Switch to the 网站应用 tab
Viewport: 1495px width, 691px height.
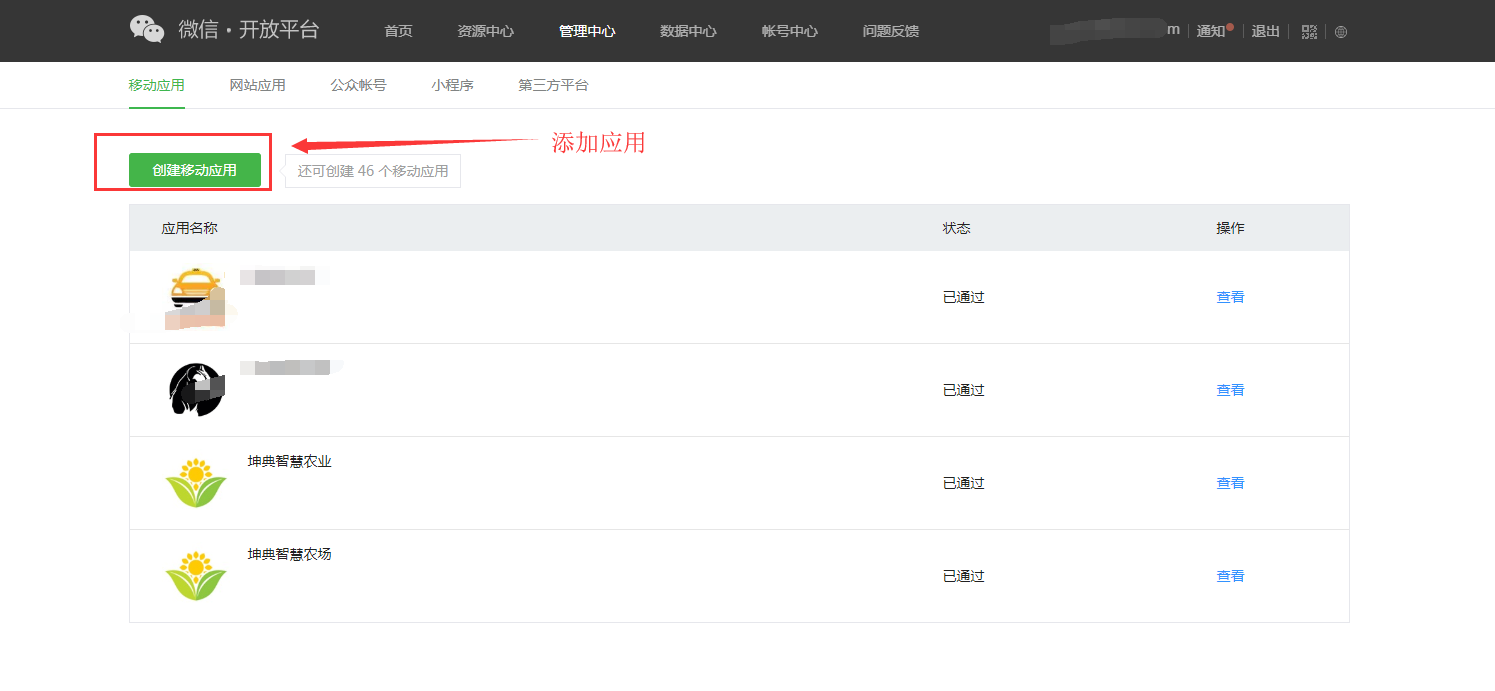point(256,85)
